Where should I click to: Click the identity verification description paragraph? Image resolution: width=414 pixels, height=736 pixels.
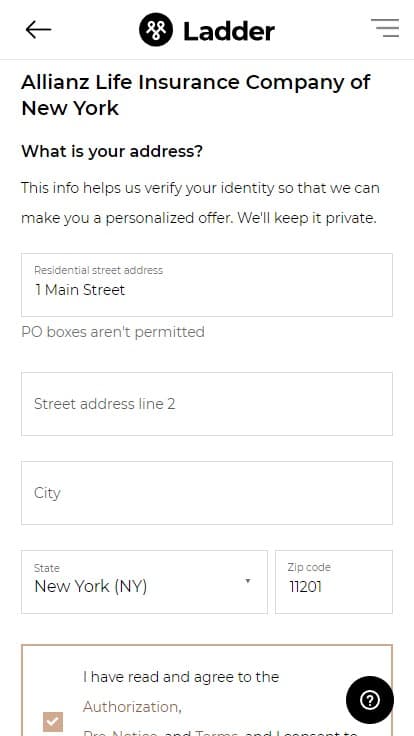pyautogui.click(x=200, y=203)
